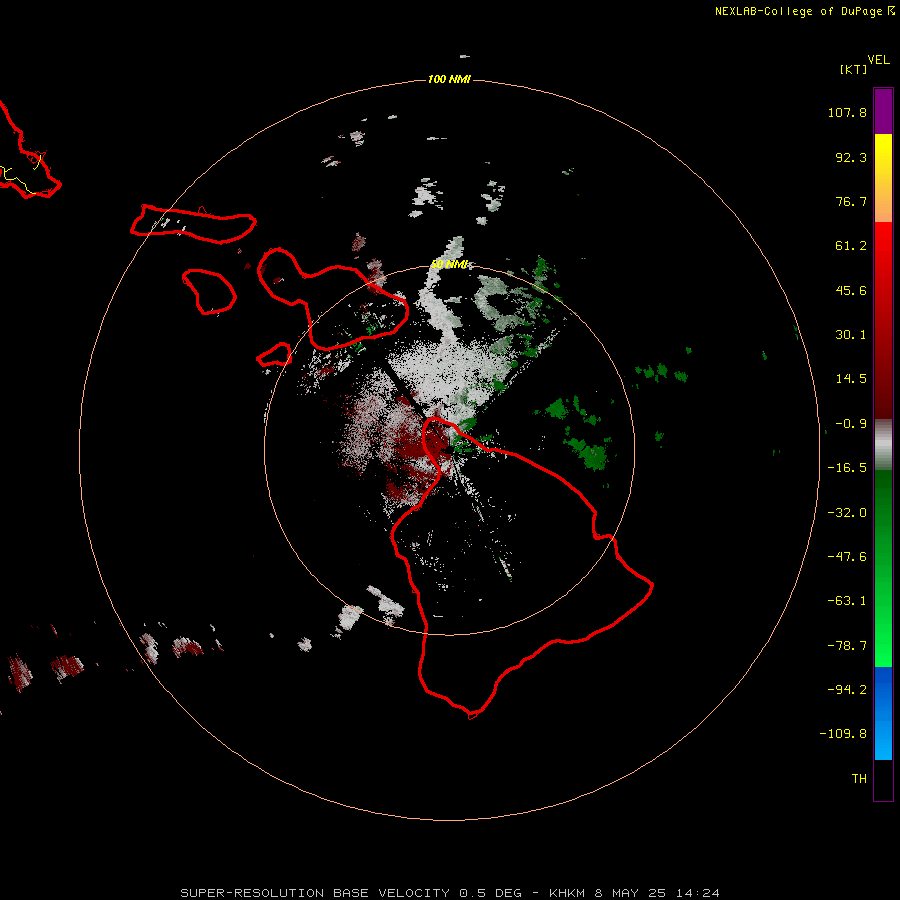Click the Super-Resolution Base Velocity caption
The width and height of the screenshot is (900, 900).
pos(449,893)
